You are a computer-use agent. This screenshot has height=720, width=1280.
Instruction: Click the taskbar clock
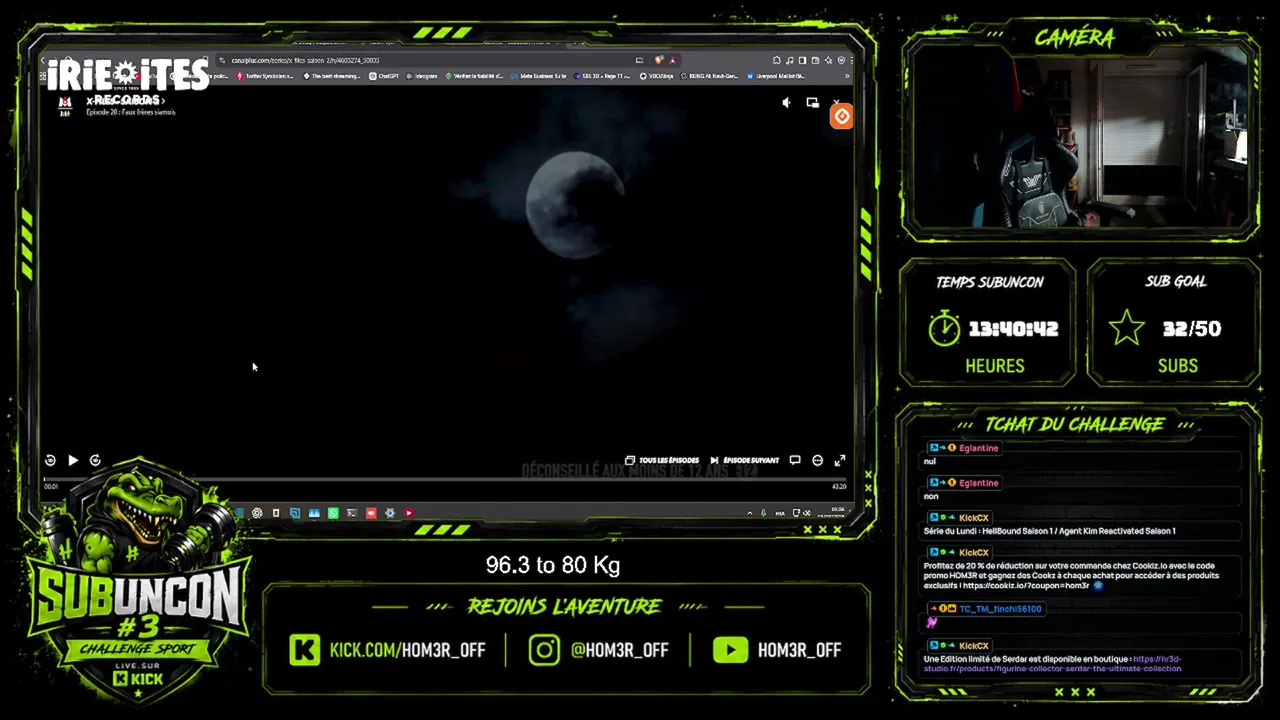point(833,513)
